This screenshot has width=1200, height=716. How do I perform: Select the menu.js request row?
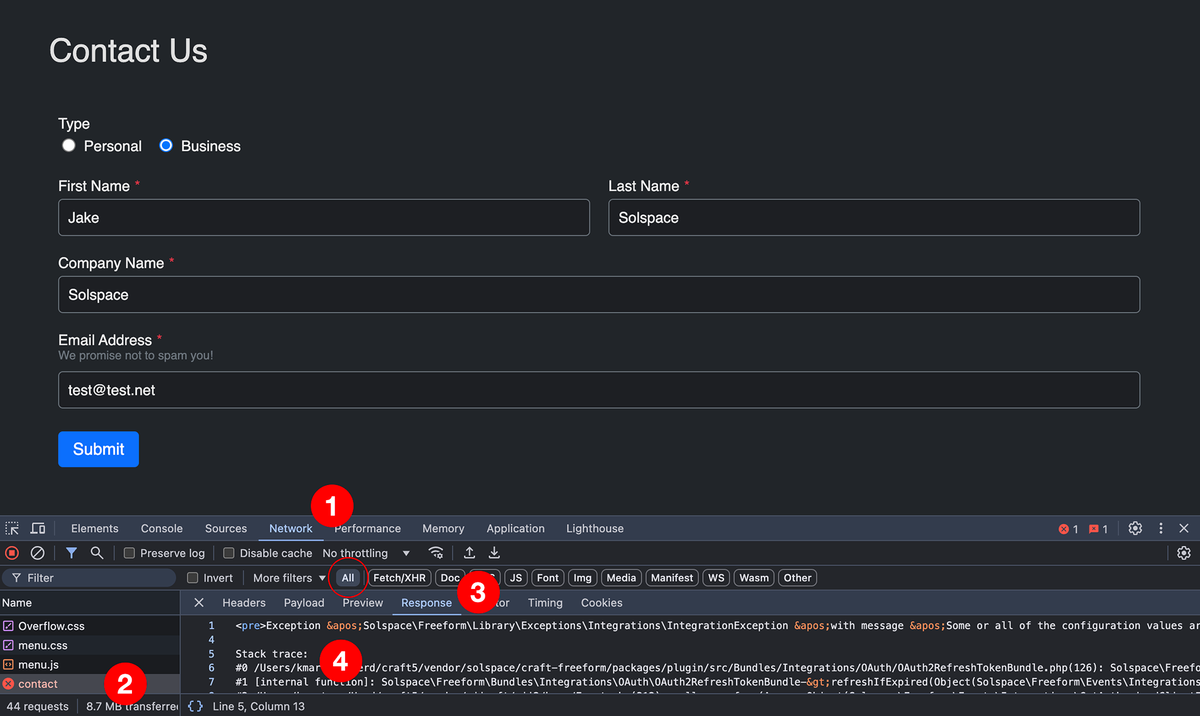[x=90, y=664]
